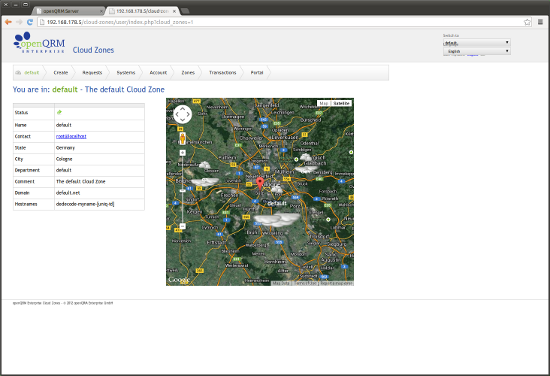Reload the page with the refresh icon
This screenshot has height=376, width=550.
pos(30,22)
